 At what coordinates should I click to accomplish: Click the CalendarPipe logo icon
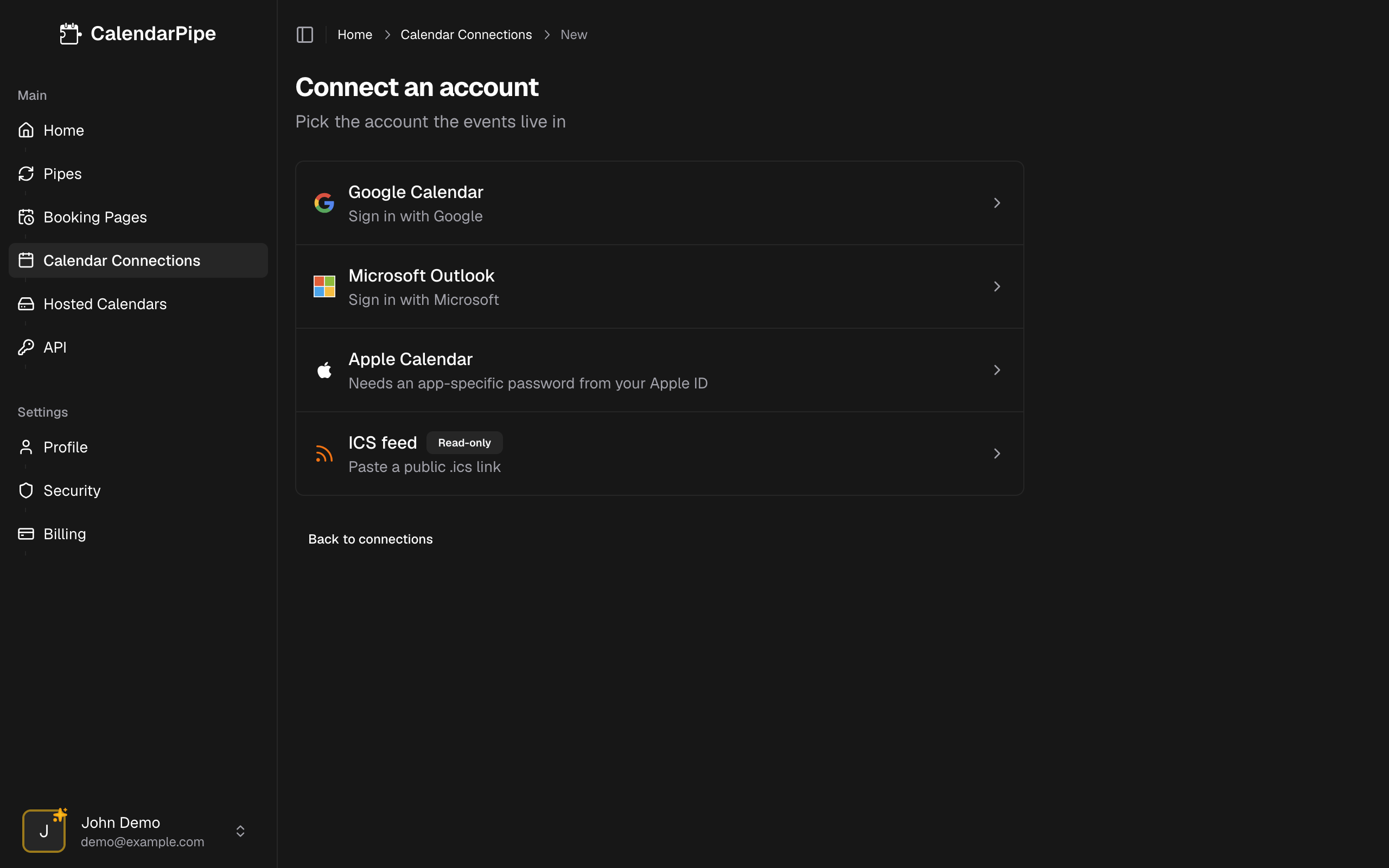pos(71,34)
